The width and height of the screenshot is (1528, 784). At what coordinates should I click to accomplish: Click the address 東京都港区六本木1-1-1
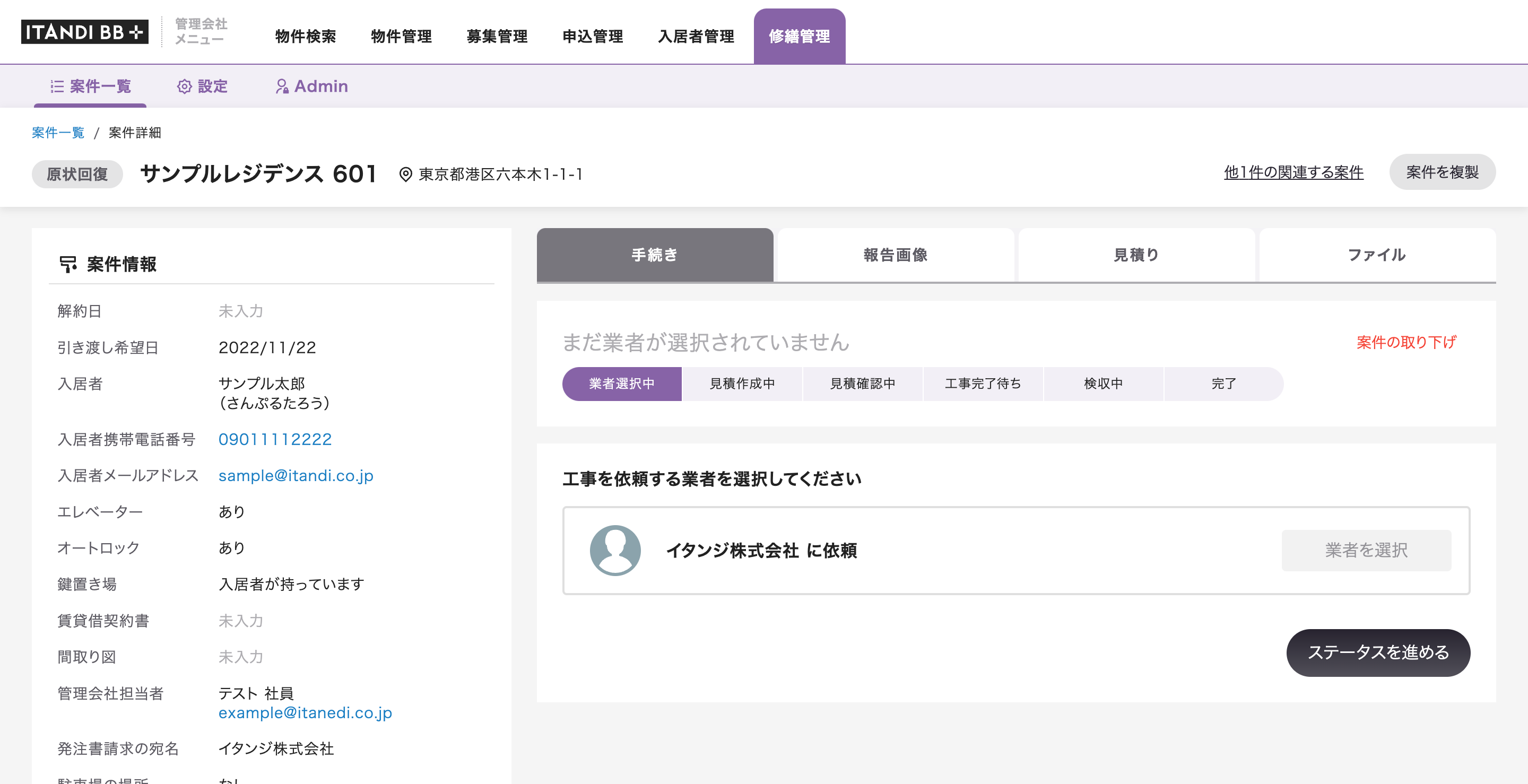501,175
